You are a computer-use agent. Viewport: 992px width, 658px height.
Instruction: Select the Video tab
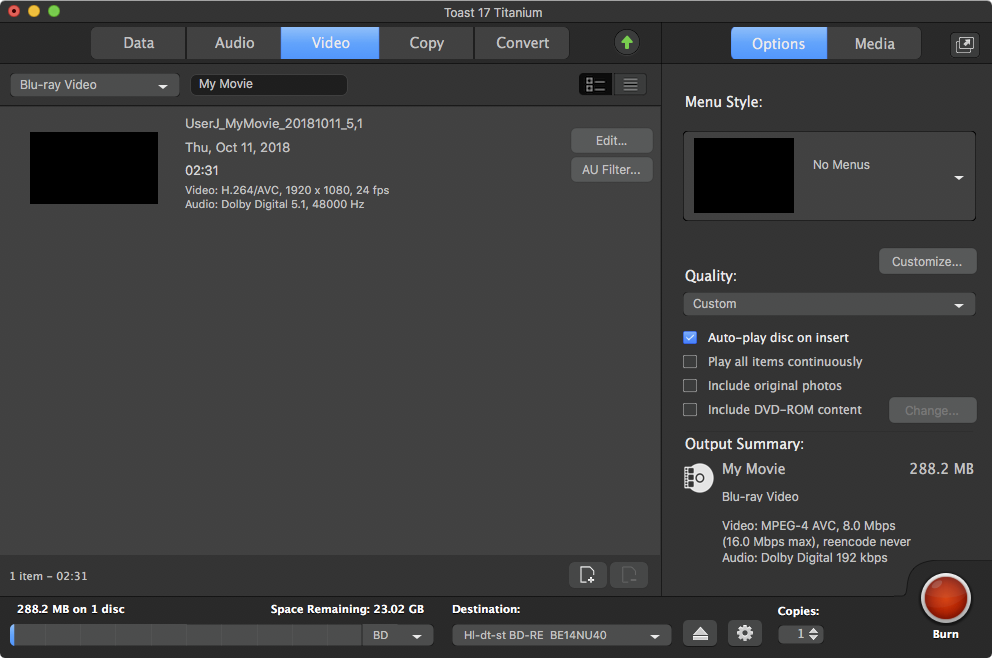point(330,43)
